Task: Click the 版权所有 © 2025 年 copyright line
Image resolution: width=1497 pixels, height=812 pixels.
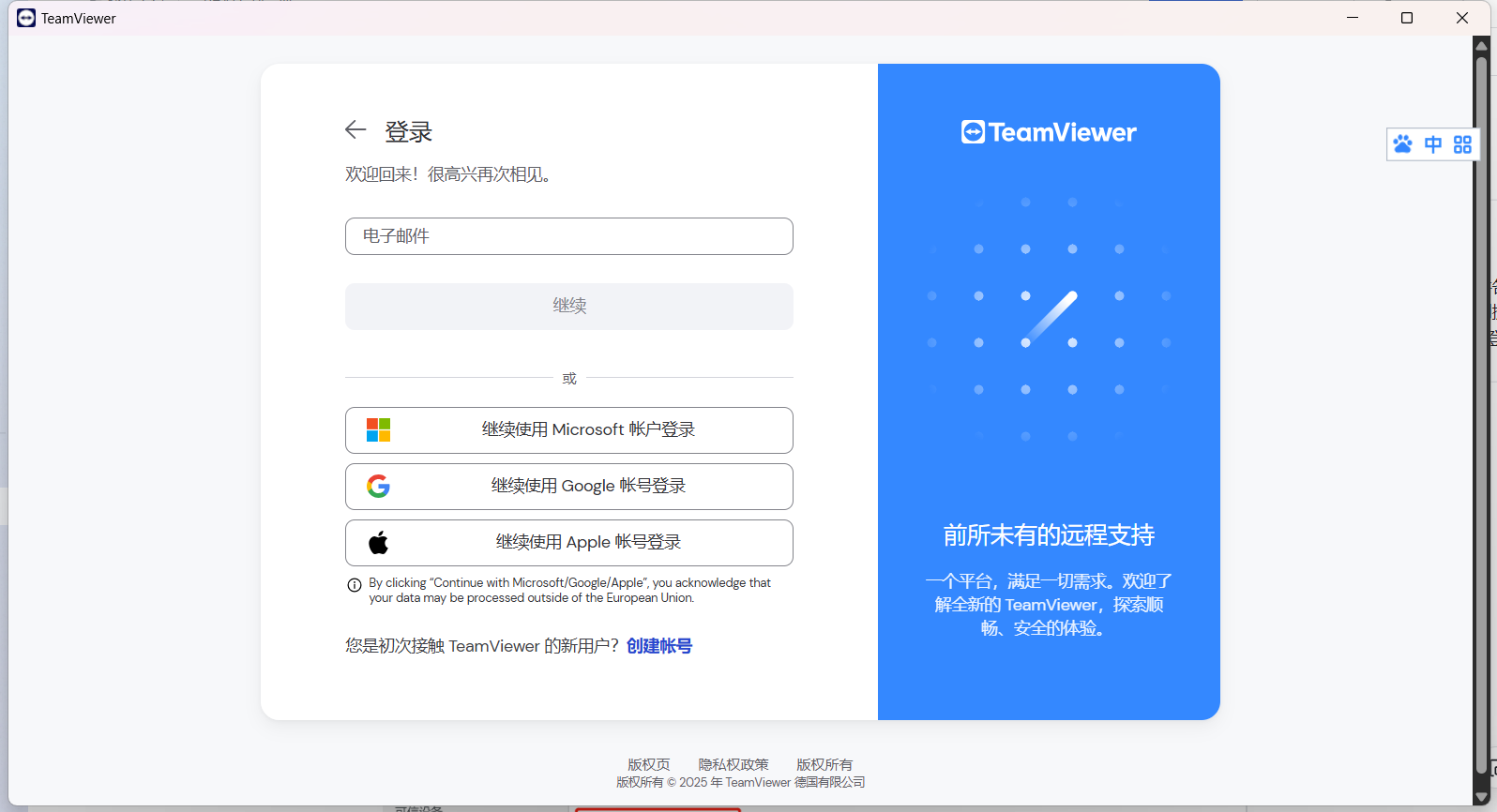Action: [741, 782]
